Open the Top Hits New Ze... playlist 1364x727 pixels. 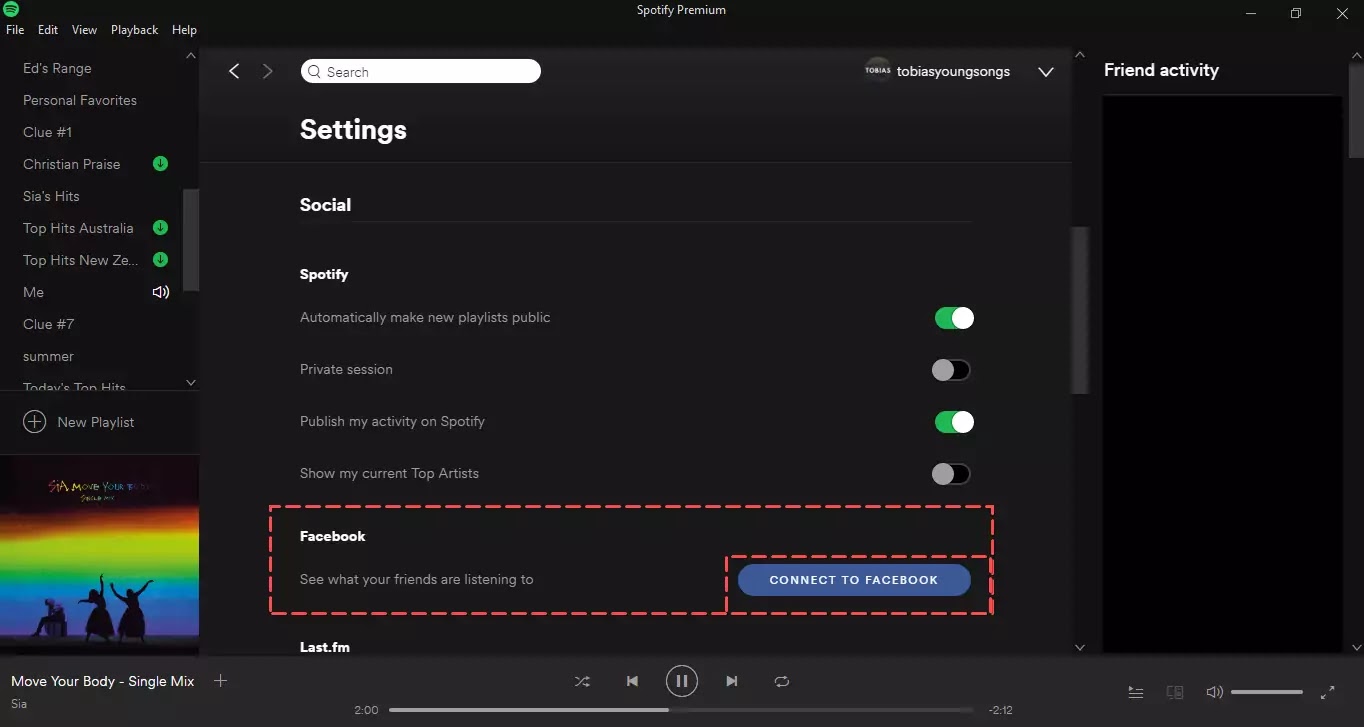(x=78, y=260)
